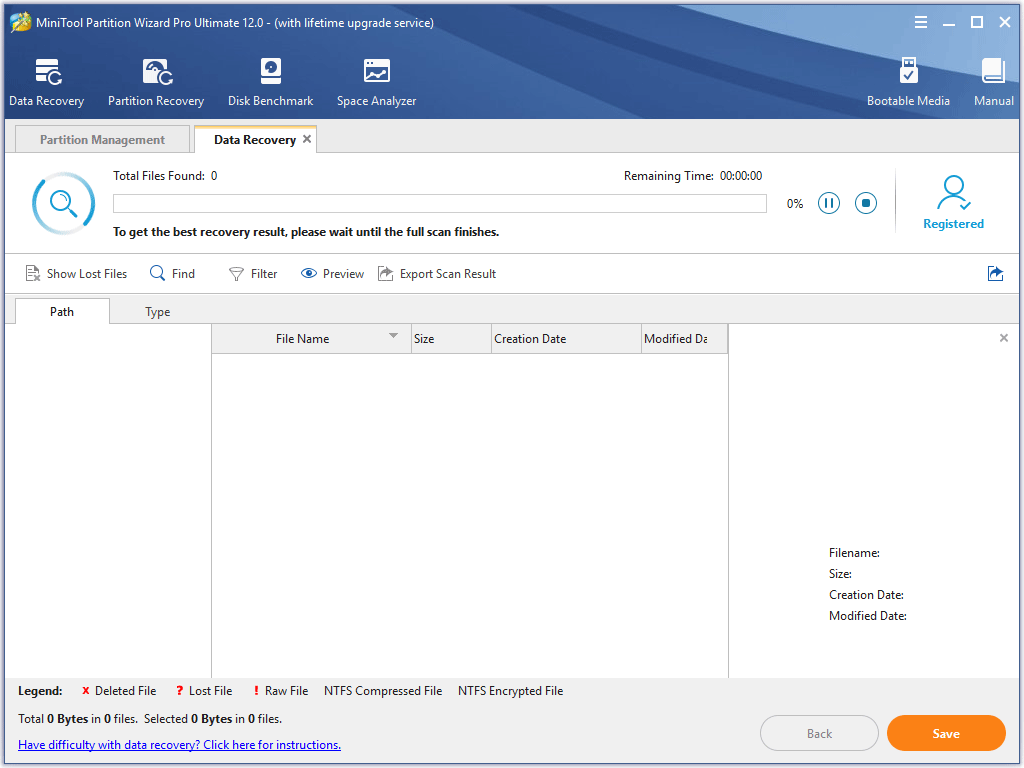Pause the running scan
Viewport: 1024px width, 768px height.
point(829,203)
